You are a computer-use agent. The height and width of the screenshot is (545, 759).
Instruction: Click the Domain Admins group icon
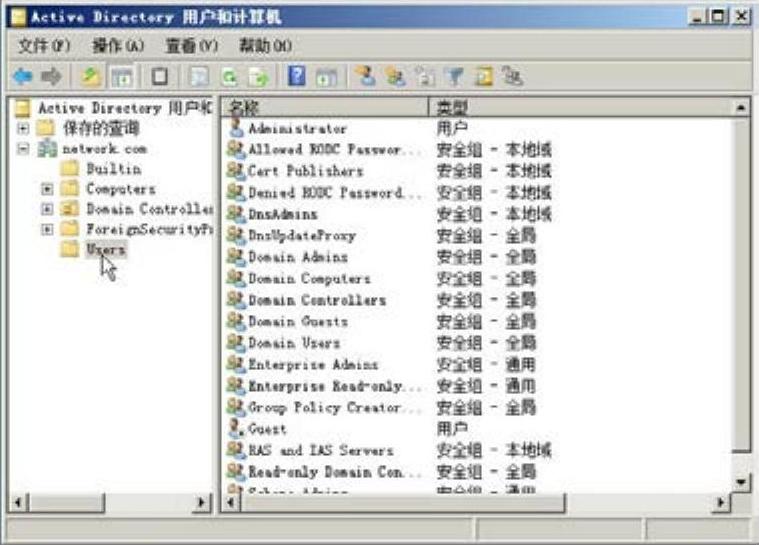click(236, 257)
